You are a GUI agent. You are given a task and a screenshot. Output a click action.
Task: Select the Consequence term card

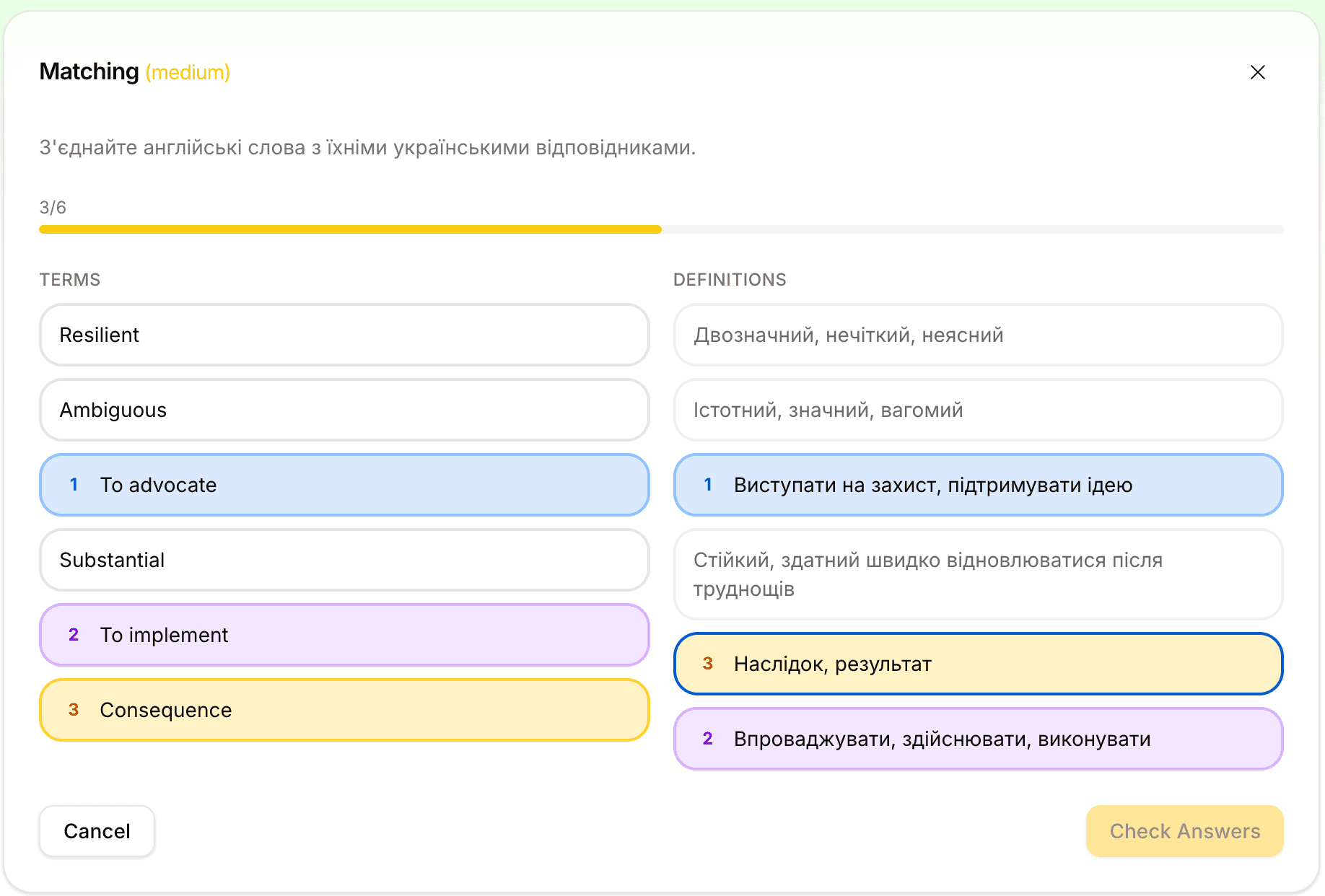(x=344, y=710)
